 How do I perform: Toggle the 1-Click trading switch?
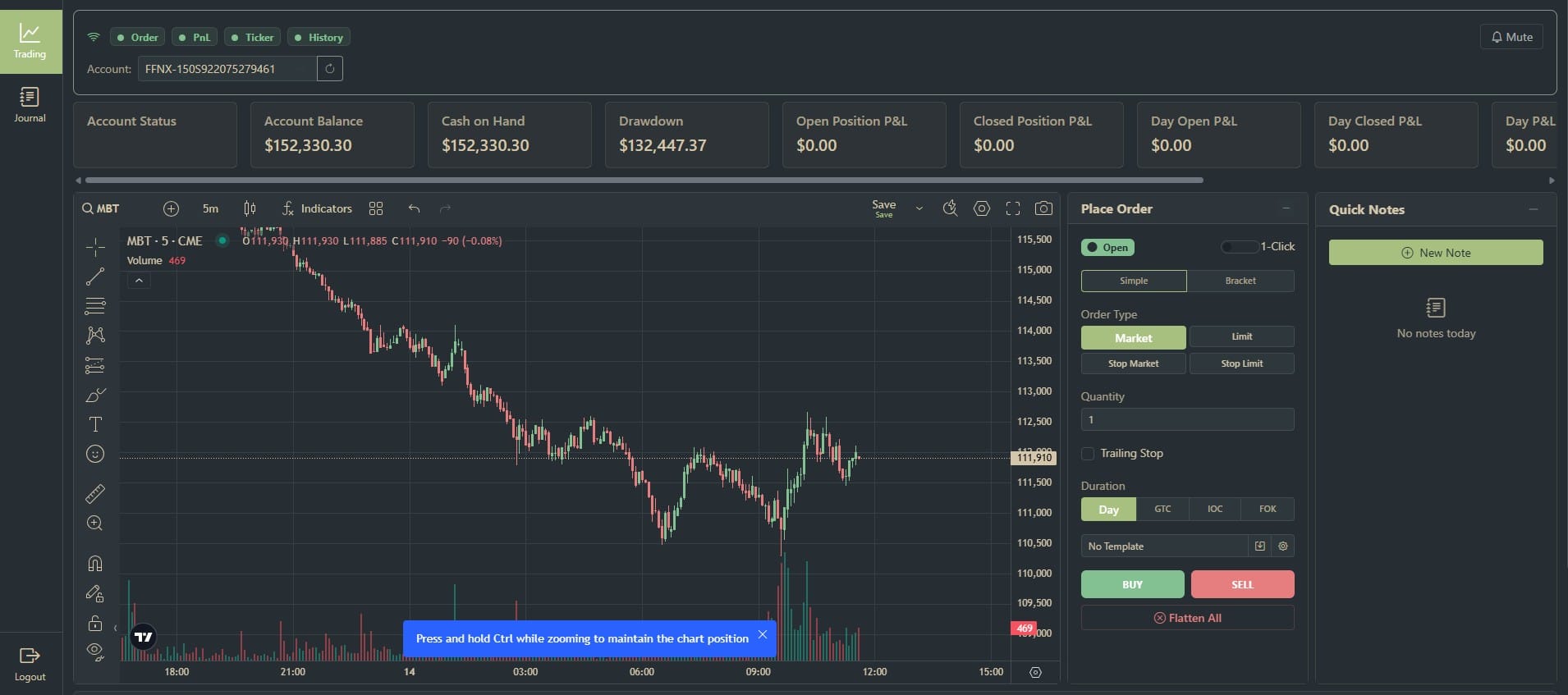point(1238,247)
